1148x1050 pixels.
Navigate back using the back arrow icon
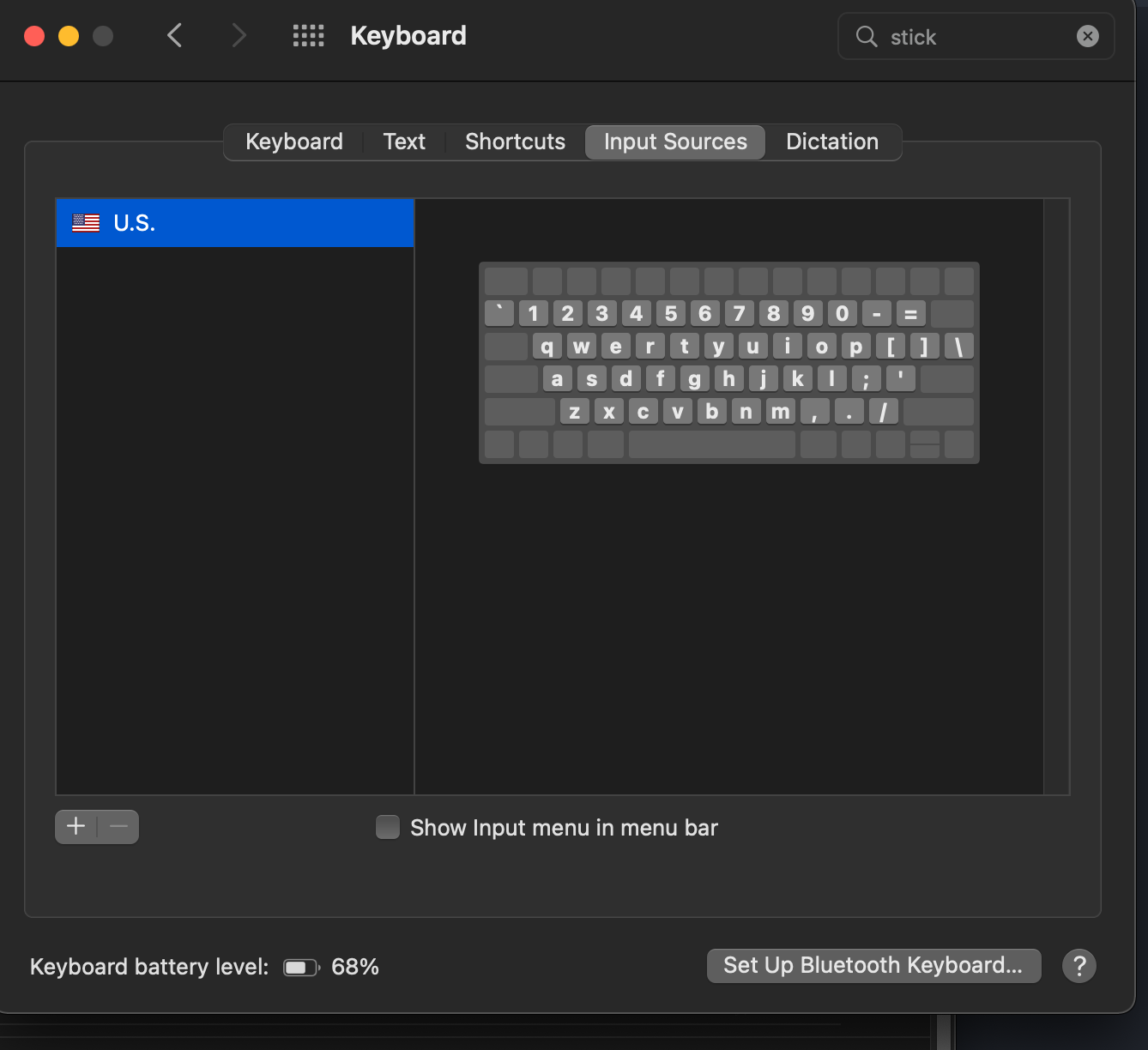tap(174, 35)
